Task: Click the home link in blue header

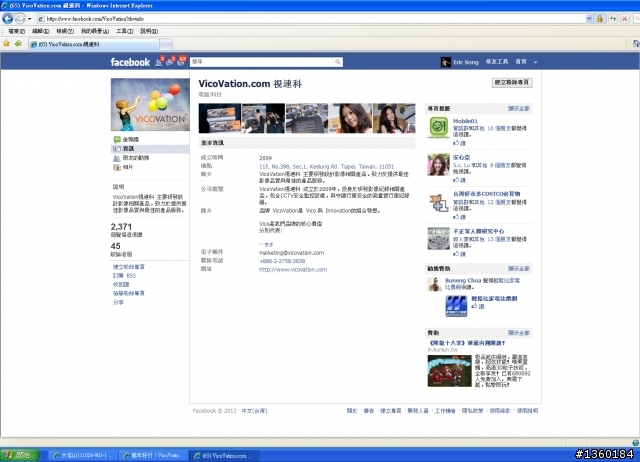Action: (521, 62)
